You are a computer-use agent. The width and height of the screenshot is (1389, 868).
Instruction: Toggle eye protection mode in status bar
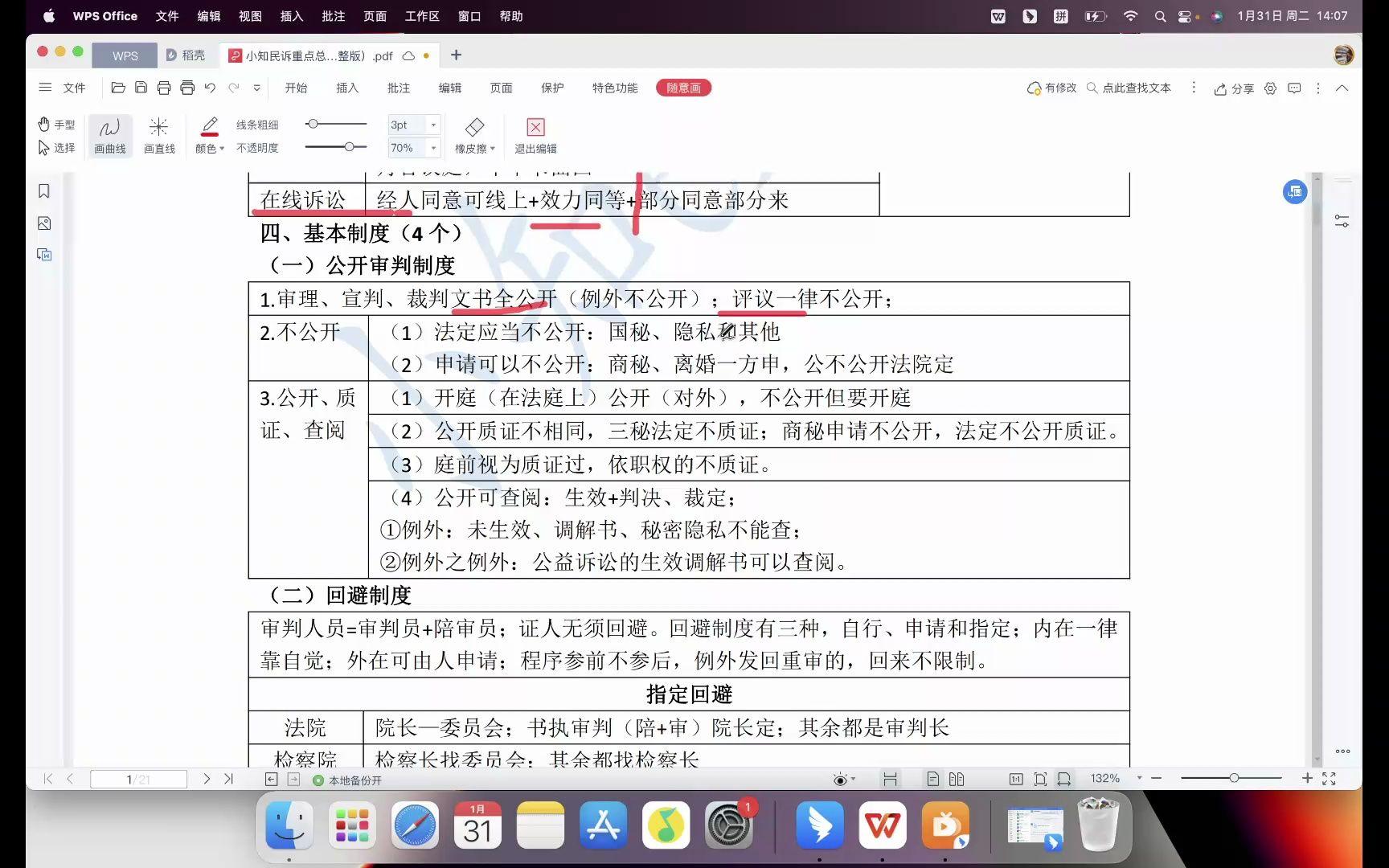tap(841, 779)
